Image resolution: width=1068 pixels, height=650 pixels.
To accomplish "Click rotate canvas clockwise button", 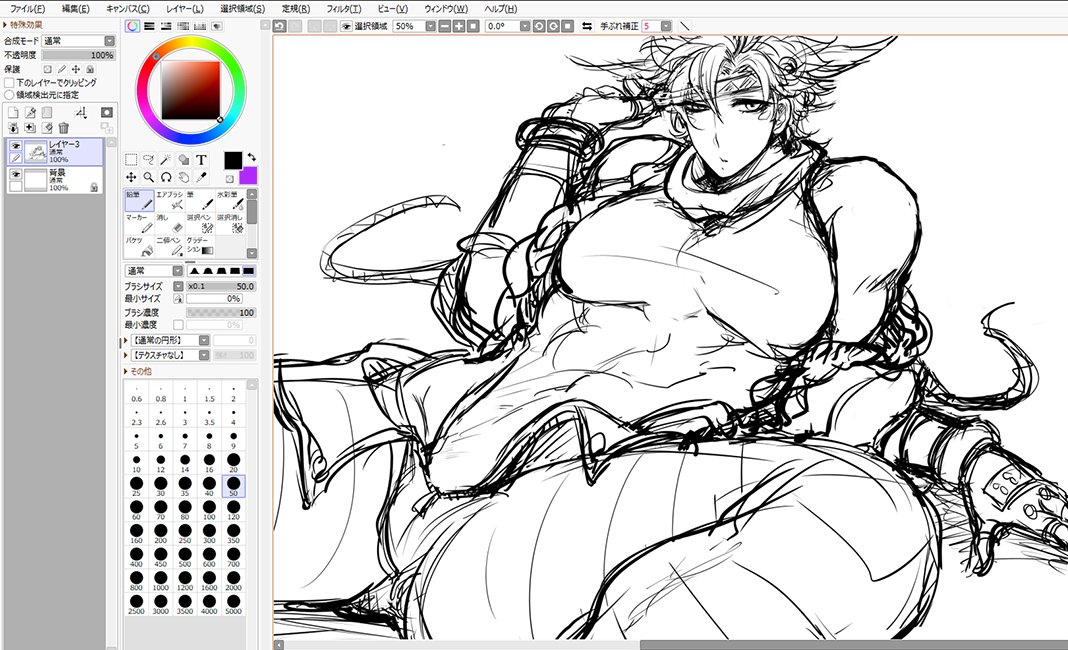I will coord(553,26).
